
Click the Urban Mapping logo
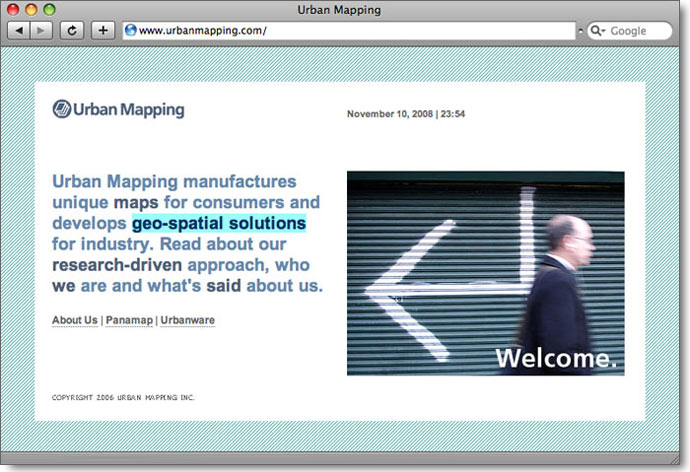[x=118, y=109]
